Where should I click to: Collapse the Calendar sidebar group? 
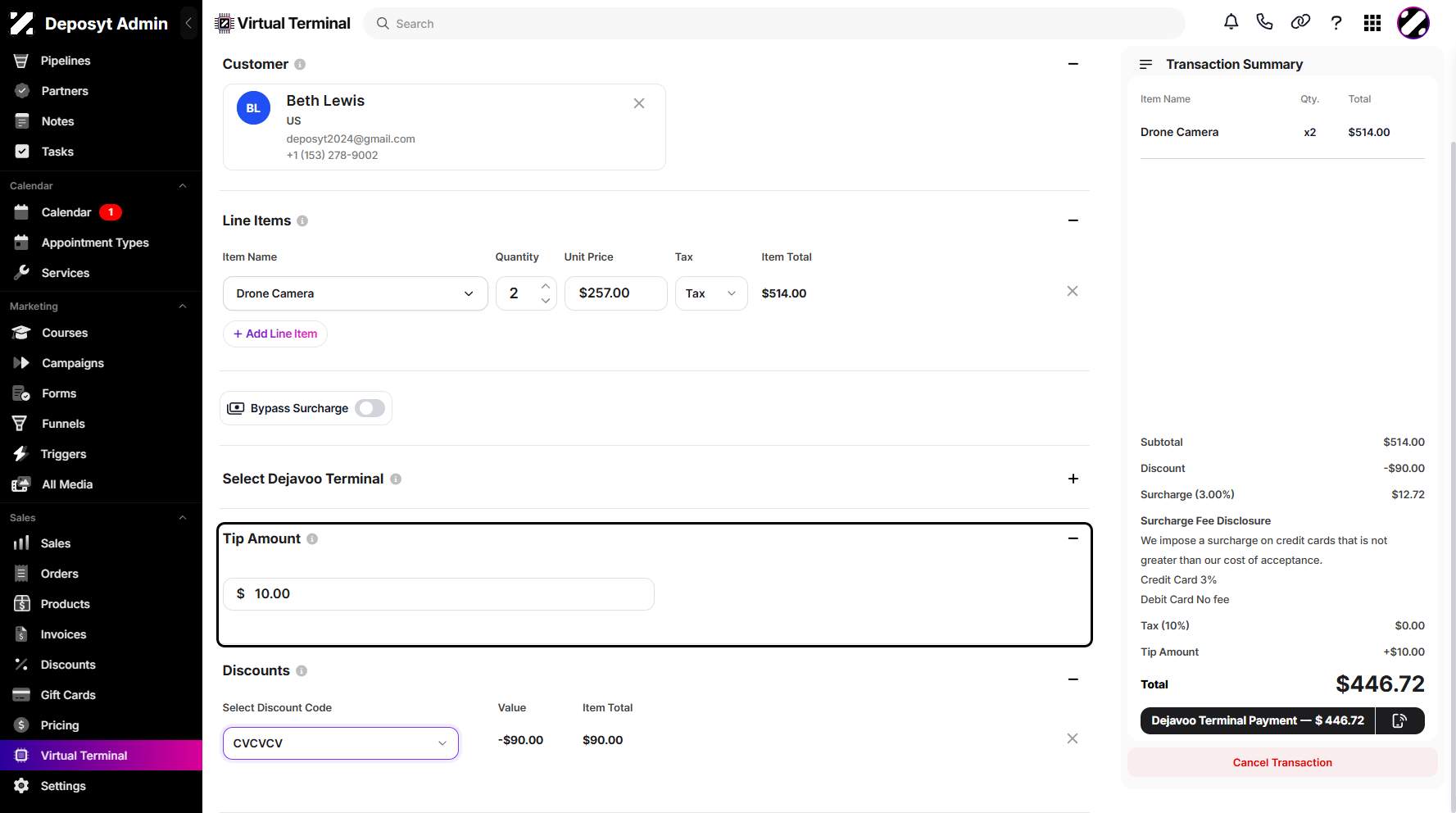tap(183, 186)
